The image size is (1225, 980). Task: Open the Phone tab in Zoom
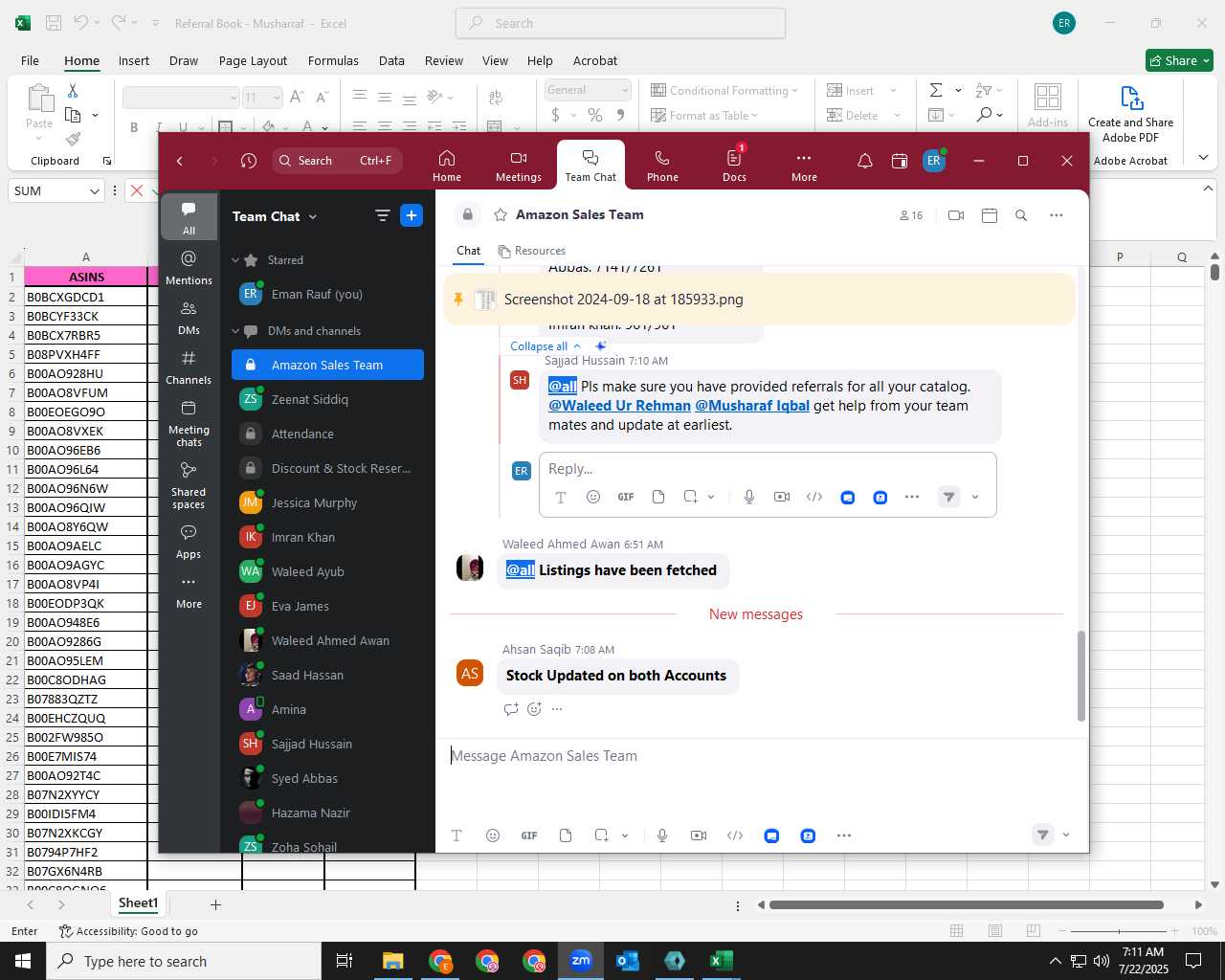pos(662,166)
